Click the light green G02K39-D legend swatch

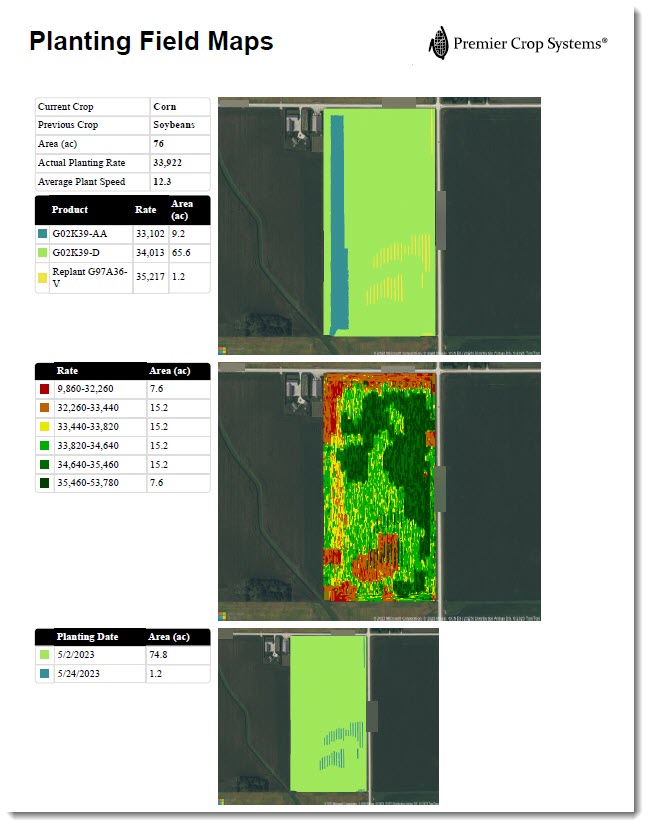pyautogui.click(x=42, y=255)
